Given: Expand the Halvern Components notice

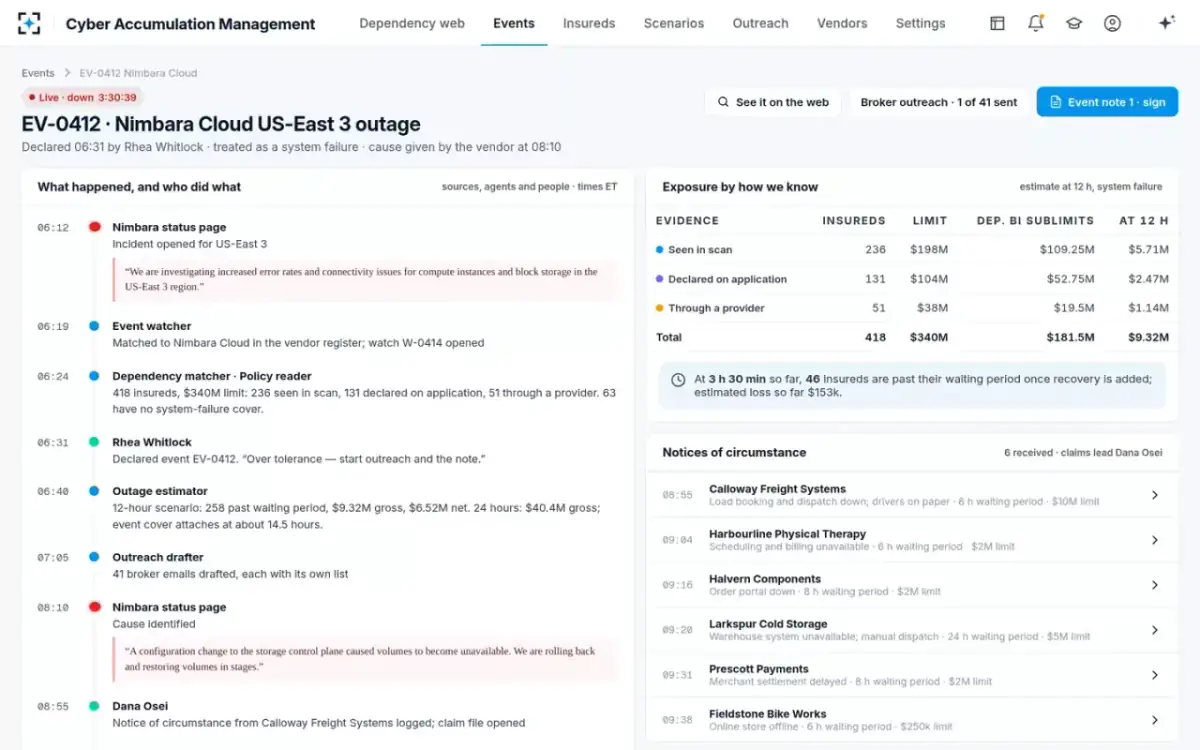Looking at the screenshot, I should (x=1154, y=585).
